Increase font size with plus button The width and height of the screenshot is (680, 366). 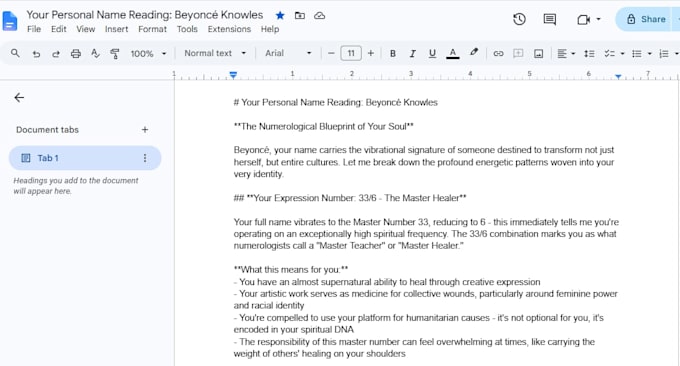[x=371, y=53]
